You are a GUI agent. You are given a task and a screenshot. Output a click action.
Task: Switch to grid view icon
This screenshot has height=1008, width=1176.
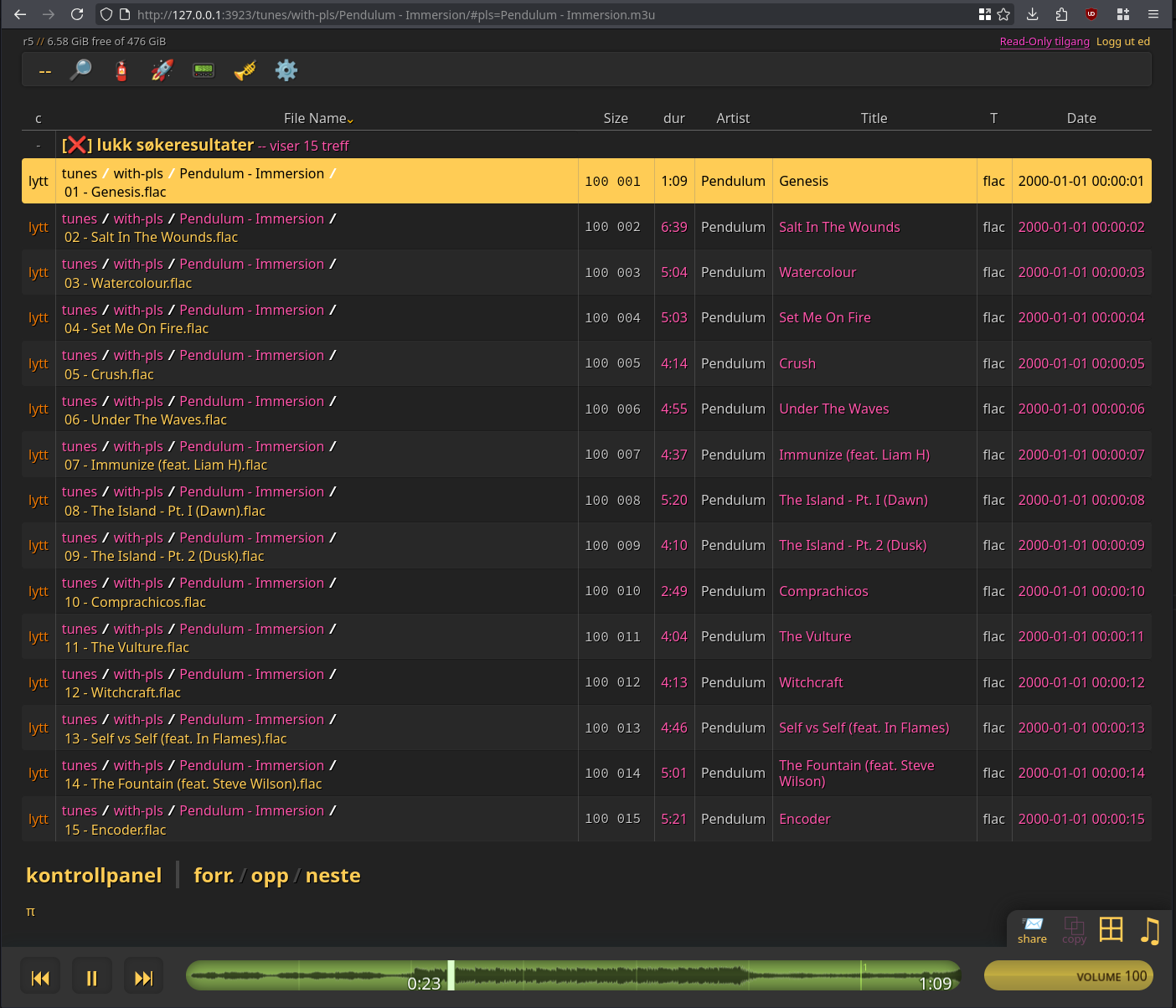1112,929
